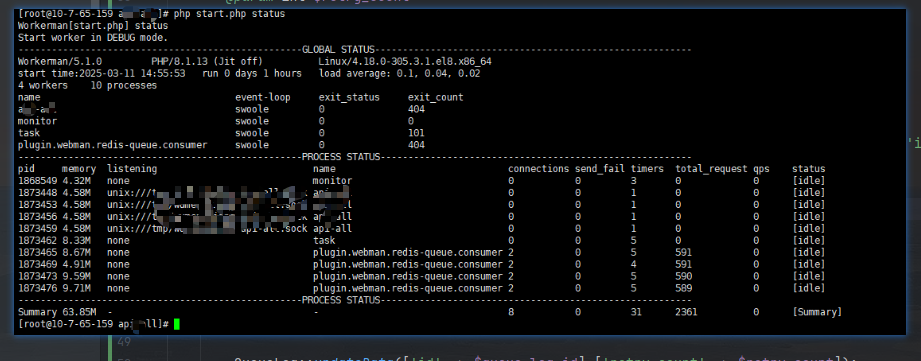Screen dimensions: 921x361
Task: Click the total_request column header
Action: click(711, 169)
